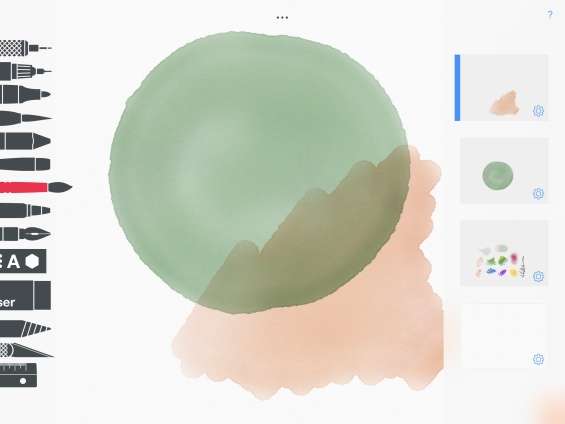Select the empty bottom layer thumbnail

click(x=504, y=336)
